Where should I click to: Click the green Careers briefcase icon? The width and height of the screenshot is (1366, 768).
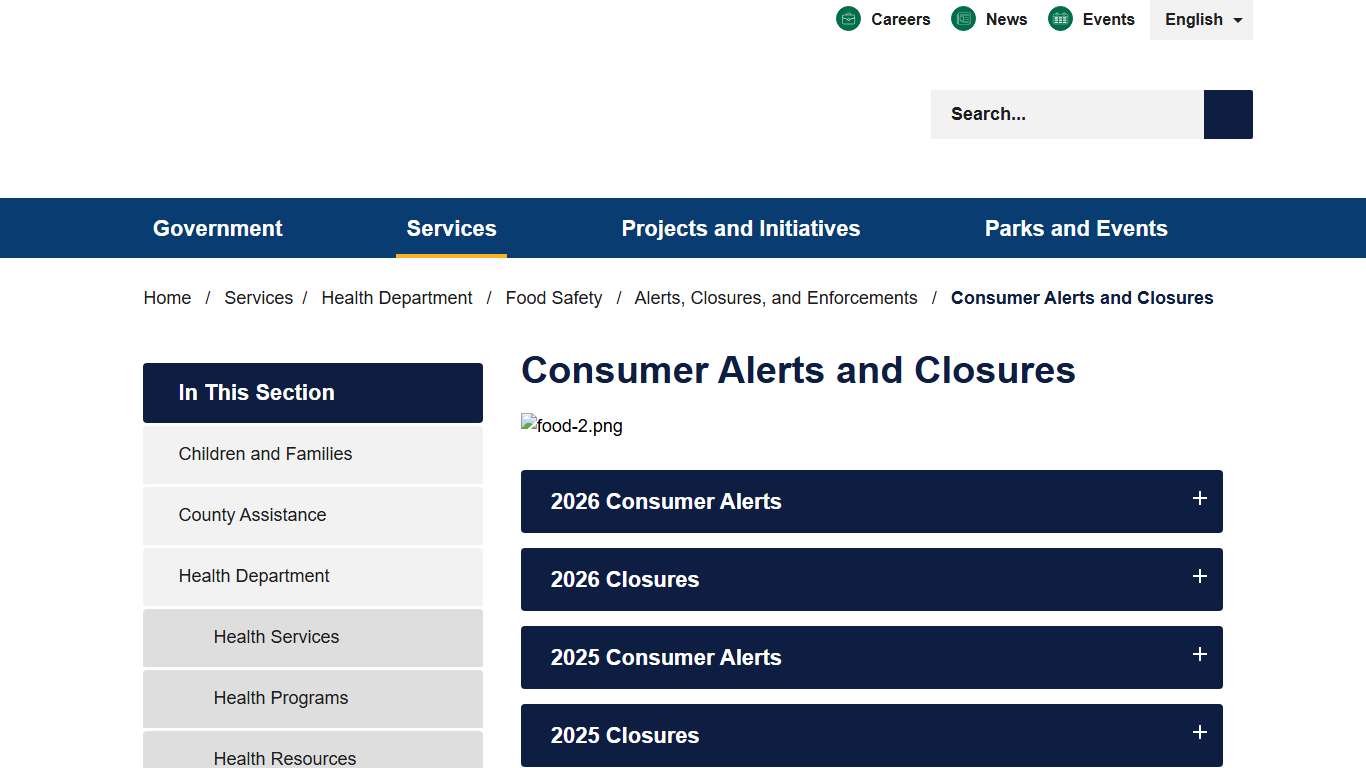point(848,18)
